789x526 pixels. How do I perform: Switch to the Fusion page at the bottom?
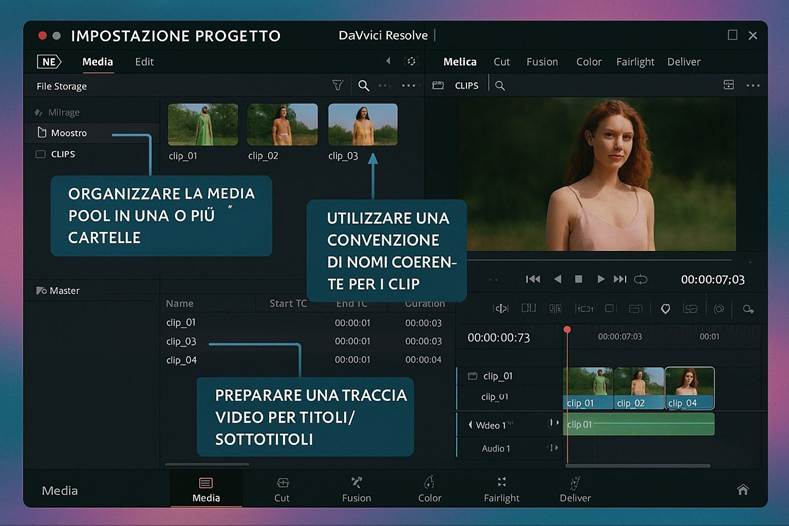pyautogui.click(x=356, y=490)
